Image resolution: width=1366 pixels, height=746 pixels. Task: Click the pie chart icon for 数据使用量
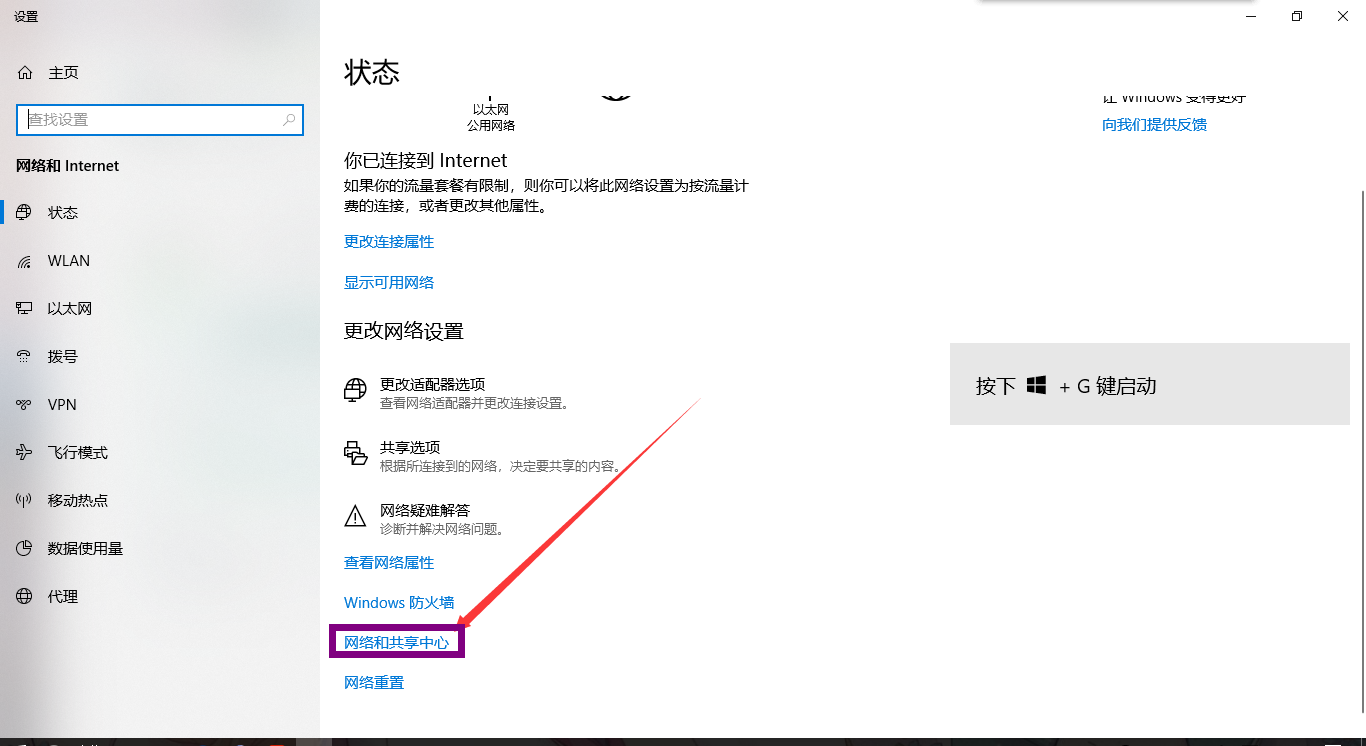[x=25, y=549]
